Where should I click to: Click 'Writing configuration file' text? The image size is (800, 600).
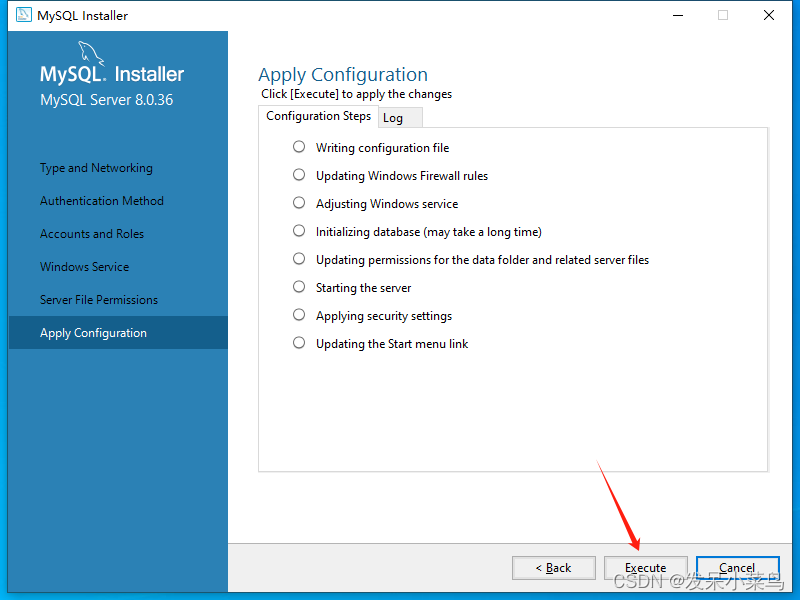pos(383,148)
